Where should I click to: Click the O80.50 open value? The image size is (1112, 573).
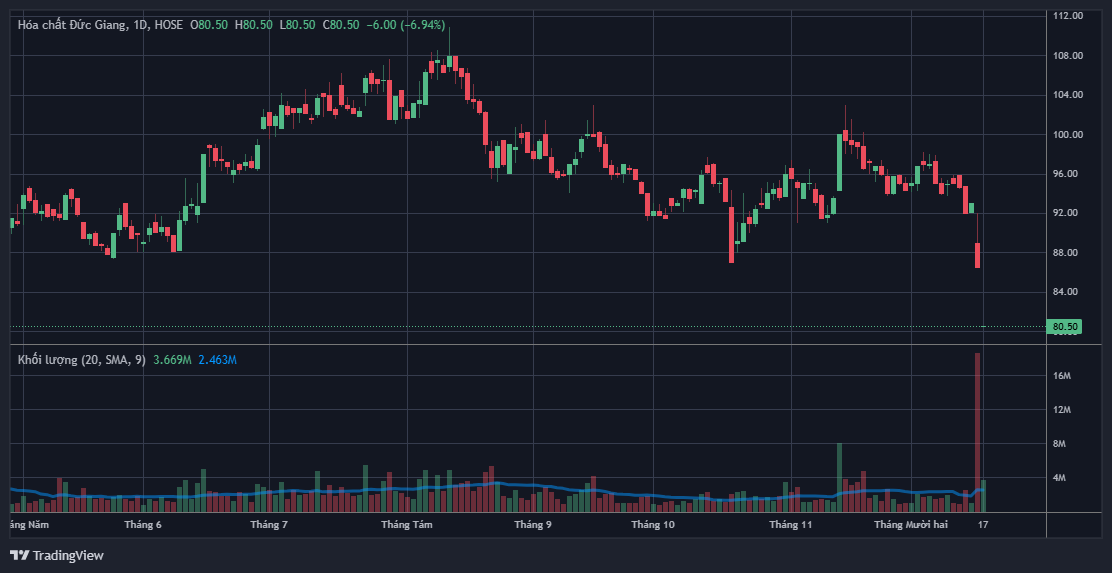pyautogui.click(x=209, y=24)
